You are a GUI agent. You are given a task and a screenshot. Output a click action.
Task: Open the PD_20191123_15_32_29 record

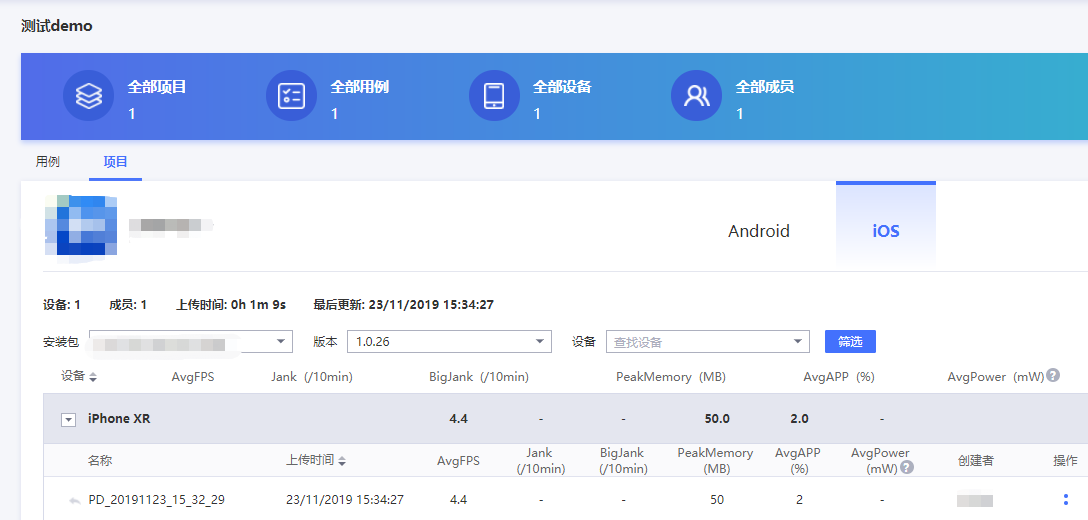tap(156, 500)
